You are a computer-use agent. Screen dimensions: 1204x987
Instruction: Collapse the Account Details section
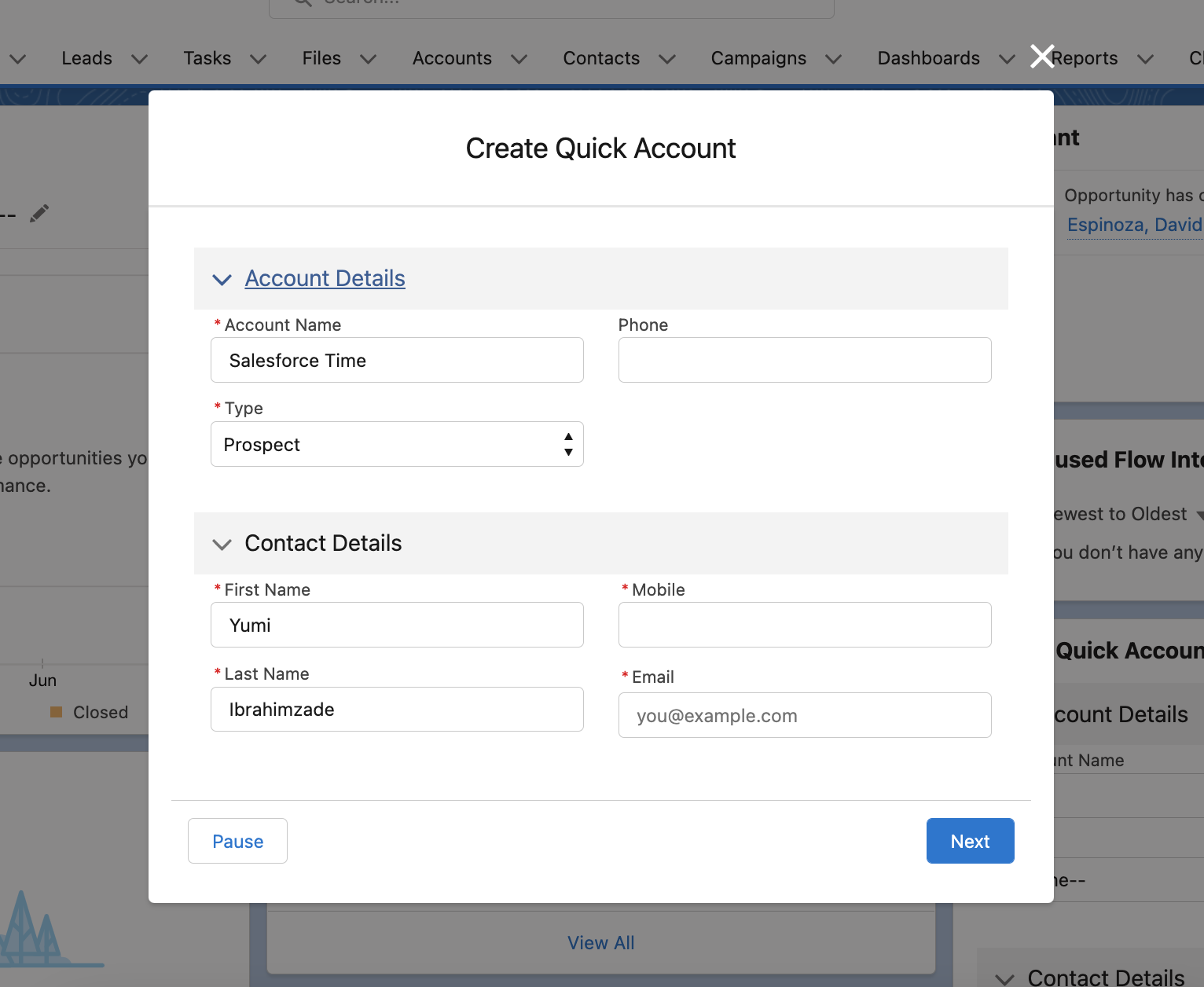point(222,279)
